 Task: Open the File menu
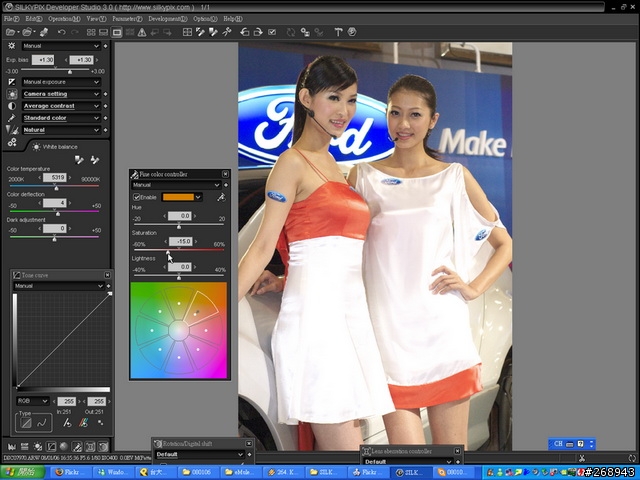(11, 19)
